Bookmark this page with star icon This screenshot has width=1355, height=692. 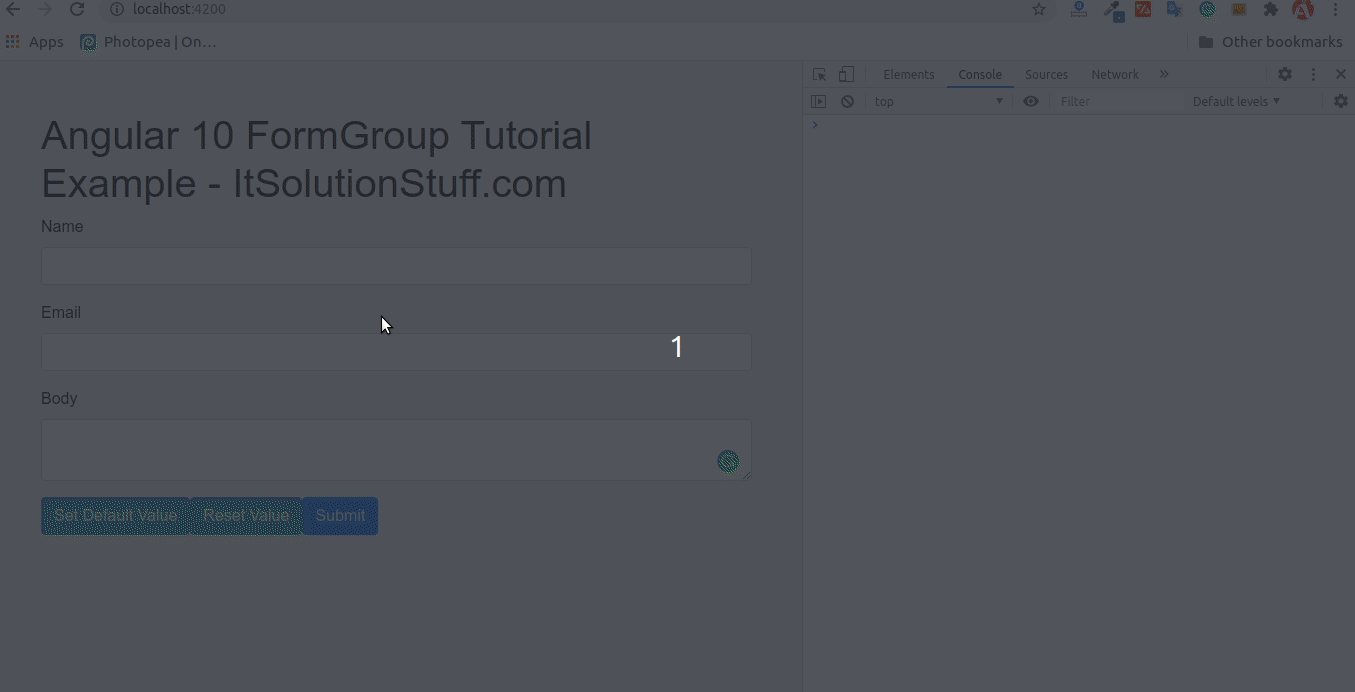click(1039, 10)
